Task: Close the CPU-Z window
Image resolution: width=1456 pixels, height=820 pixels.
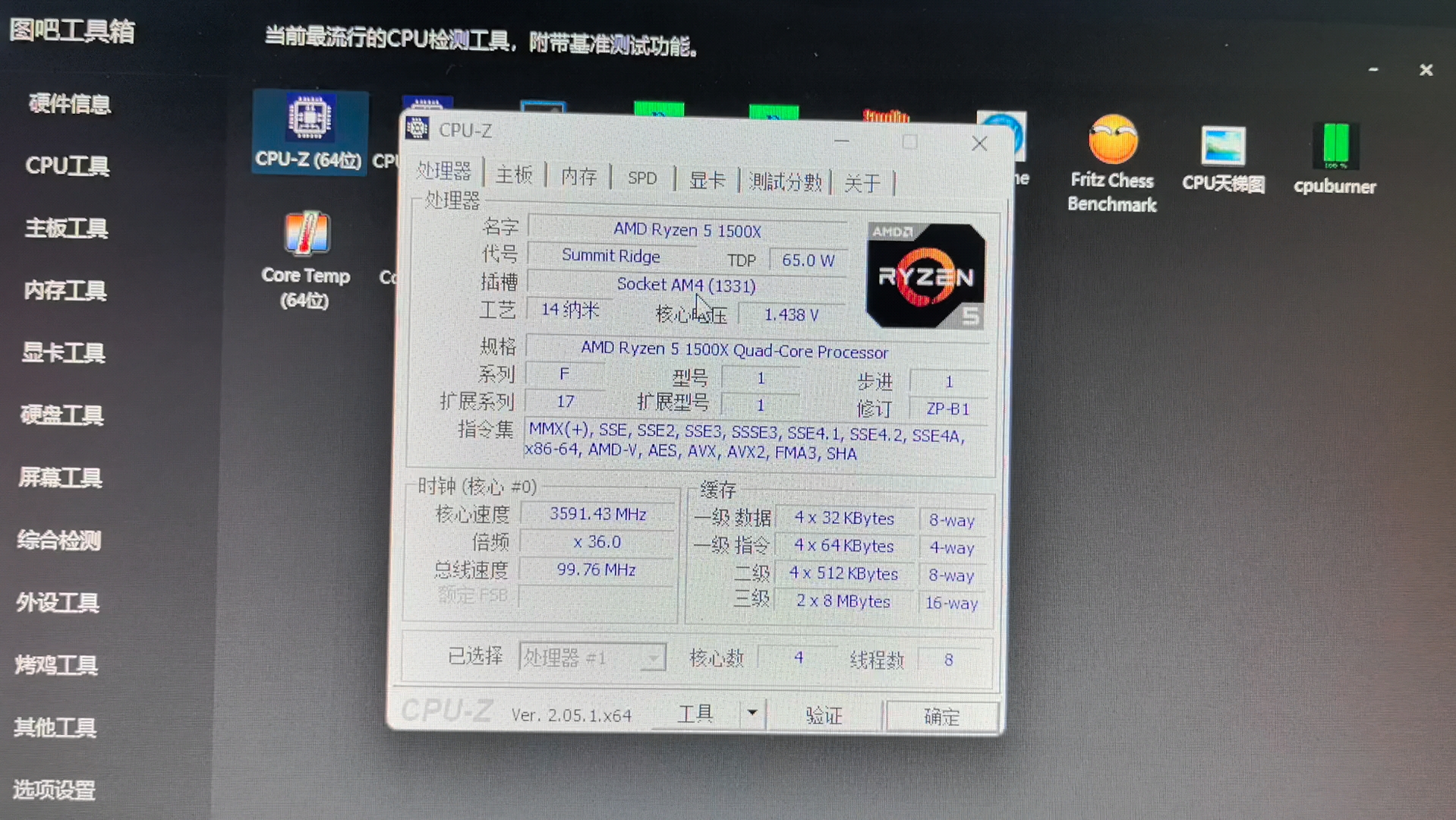Action: coord(979,143)
